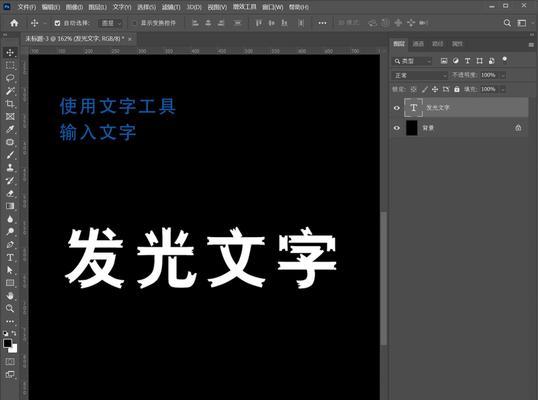538x400 pixels.
Task: Open the Layers panel flyout menu
Action: (x=531, y=45)
